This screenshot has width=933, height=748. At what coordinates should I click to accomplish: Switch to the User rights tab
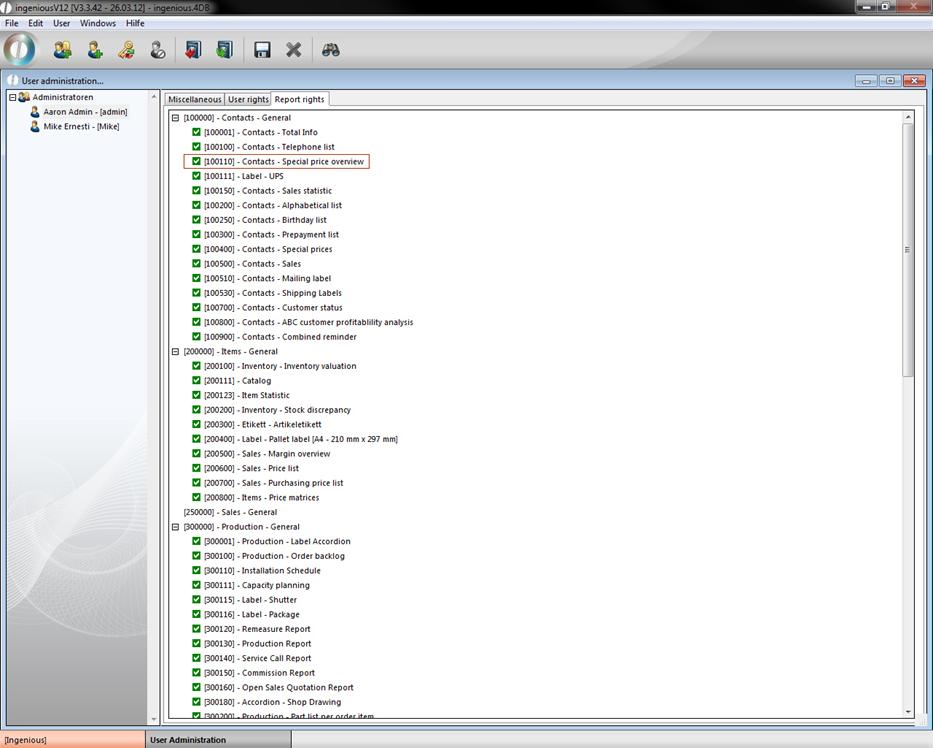248,100
